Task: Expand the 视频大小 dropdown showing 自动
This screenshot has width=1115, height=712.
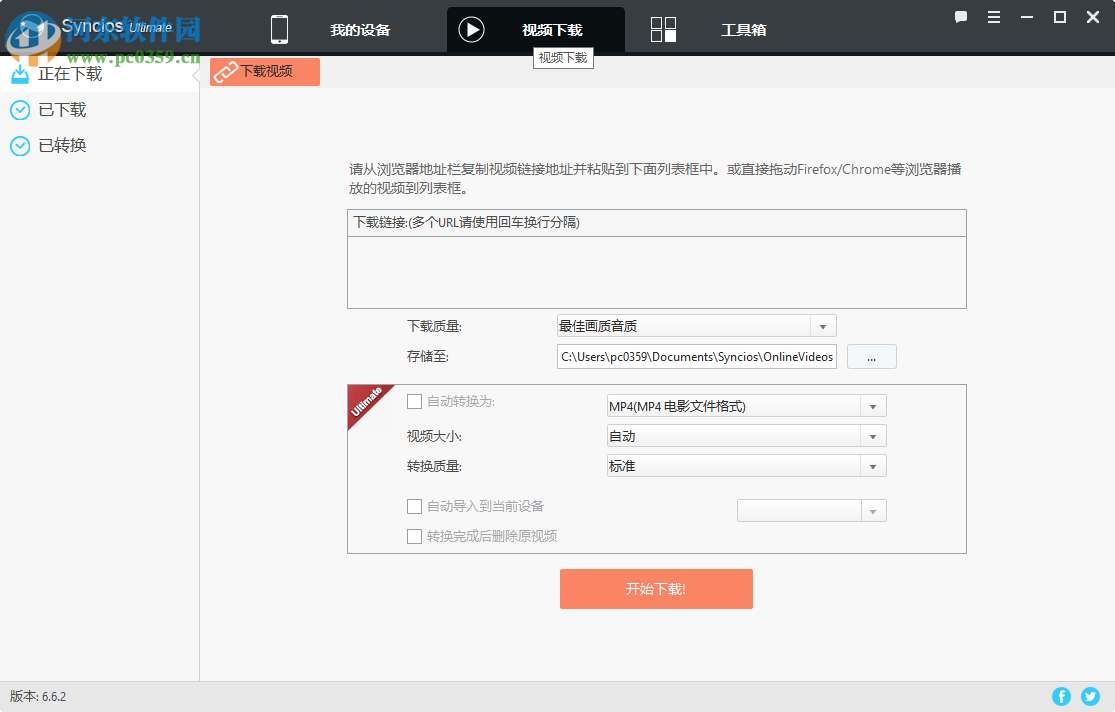Action: click(x=871, y=435)
